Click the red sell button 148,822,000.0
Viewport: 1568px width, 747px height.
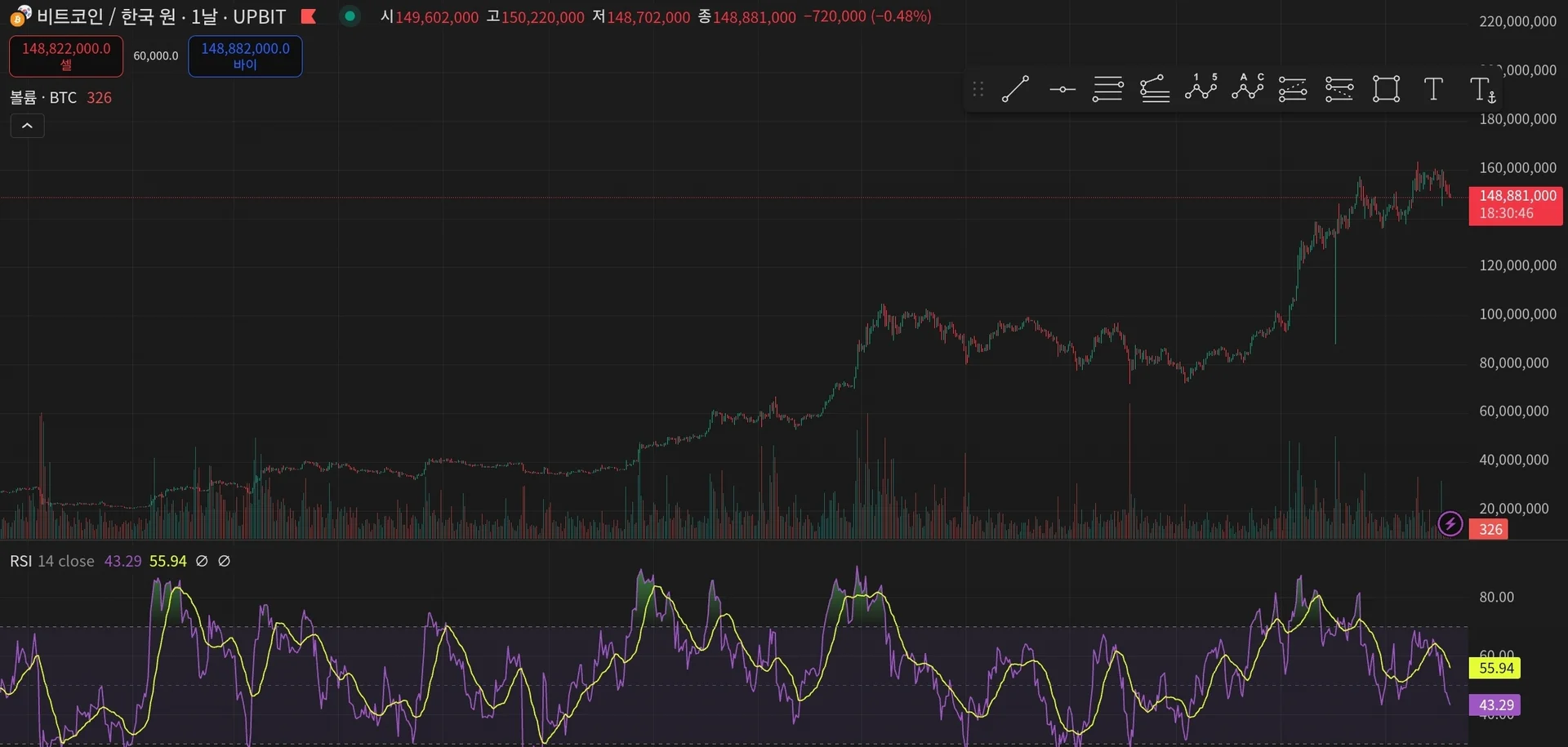click(66, 56)
